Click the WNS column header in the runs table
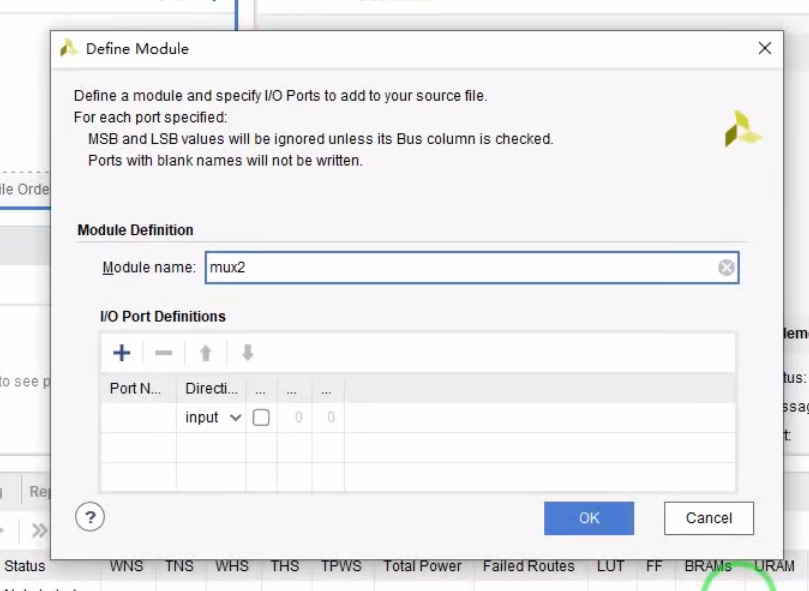 pos(126,566)
